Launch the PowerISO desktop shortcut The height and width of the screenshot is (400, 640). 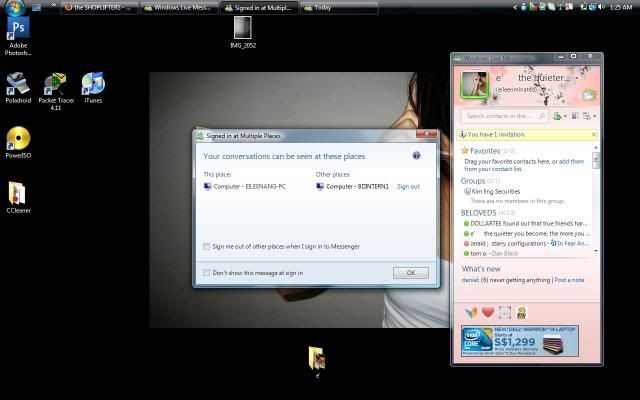coord(18,143)
